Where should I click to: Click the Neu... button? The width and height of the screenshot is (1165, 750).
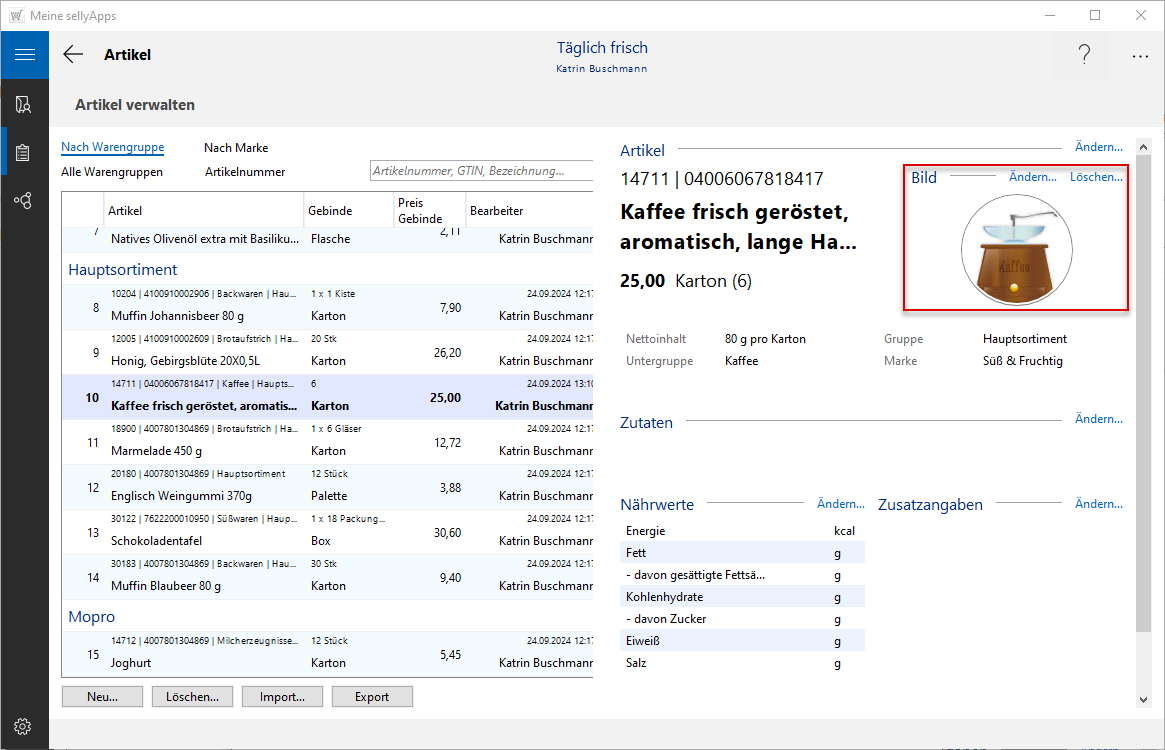[x=102, y=697]
